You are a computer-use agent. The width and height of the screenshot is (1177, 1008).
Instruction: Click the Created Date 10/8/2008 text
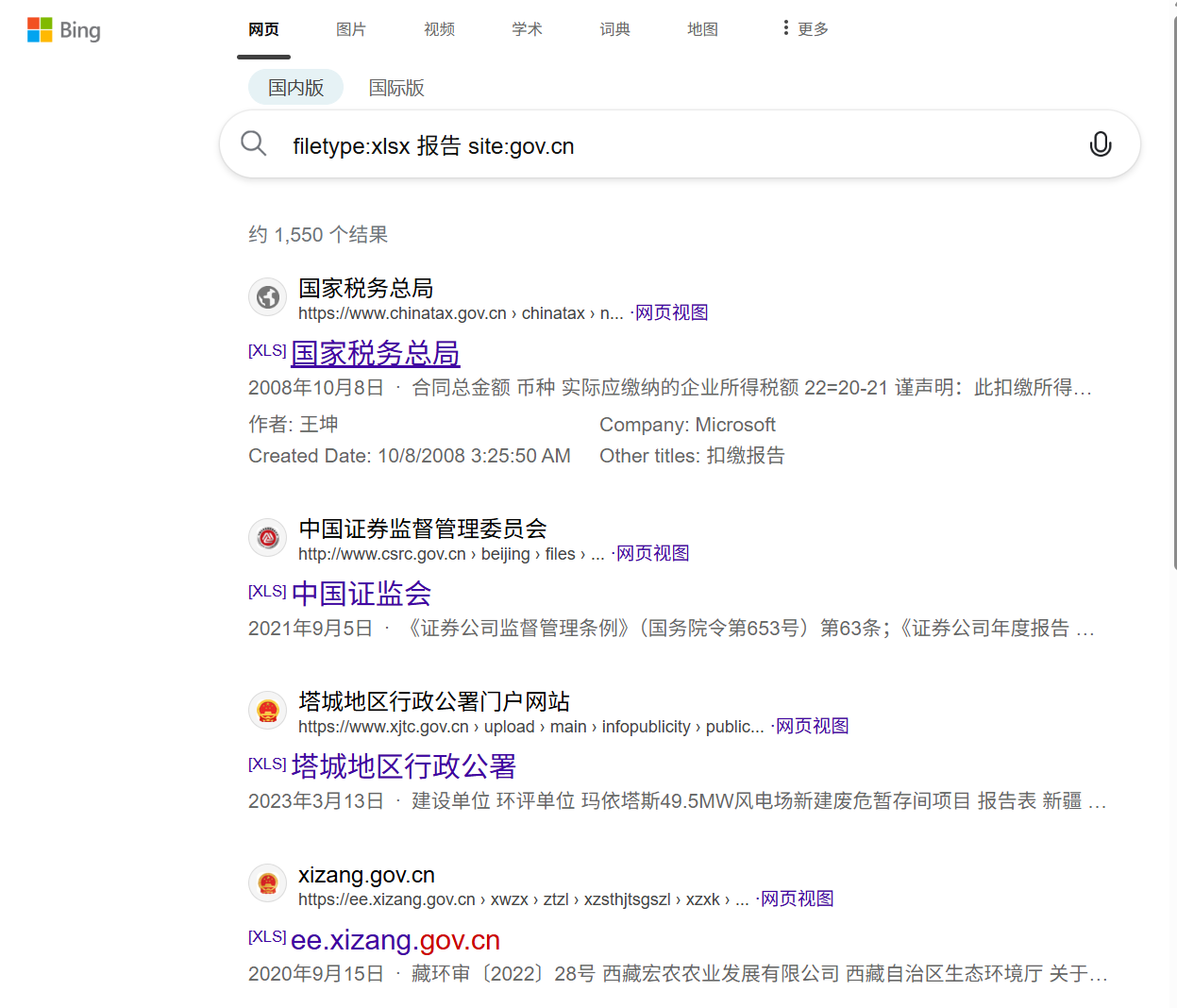point(410,456)
